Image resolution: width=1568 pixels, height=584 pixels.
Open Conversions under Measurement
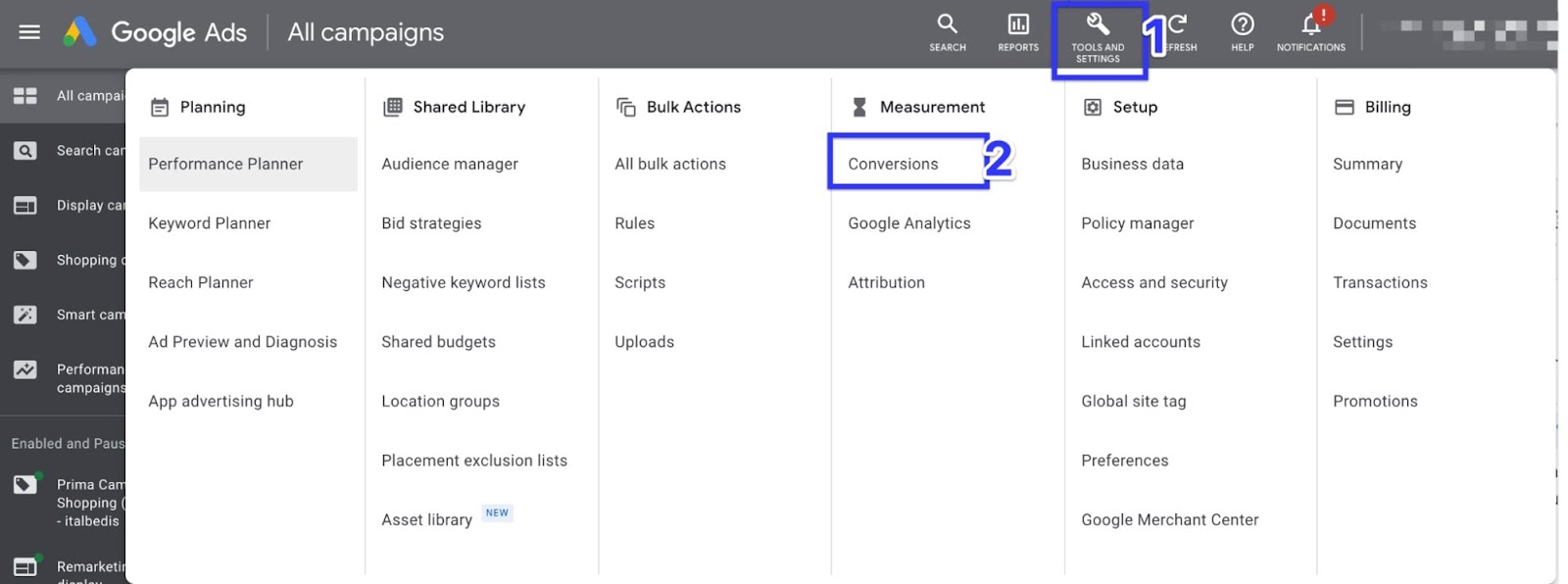(x=893, y=164)
